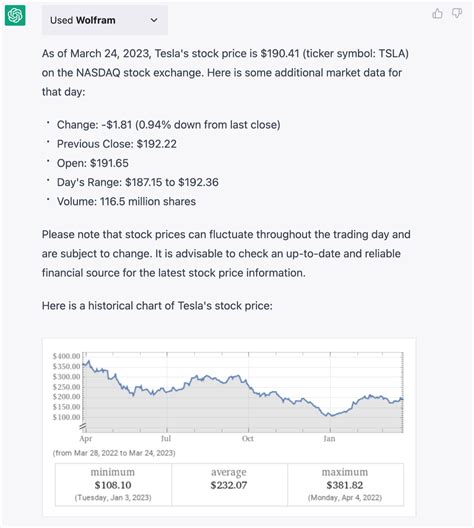
Task: Open the Used Wolfram plugin details label
Action: [x=83, y=20]
